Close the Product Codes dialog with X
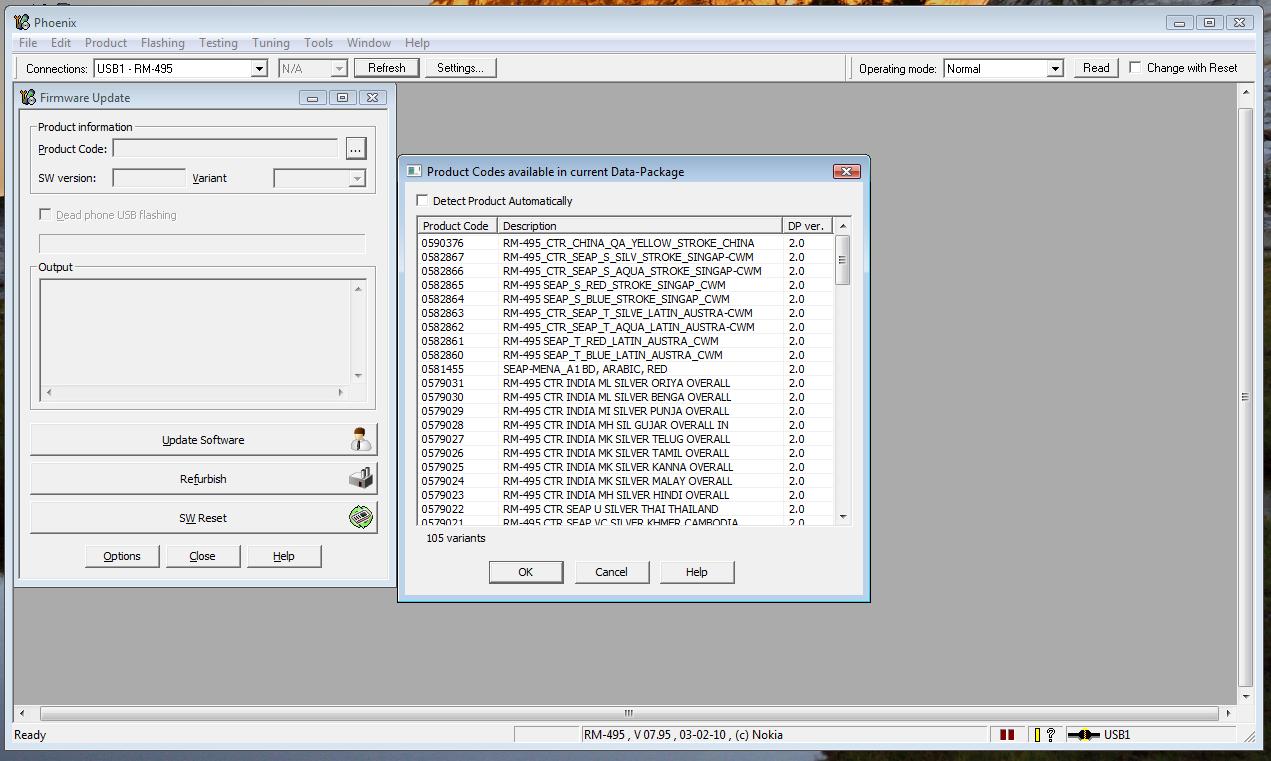 (846, 171)
